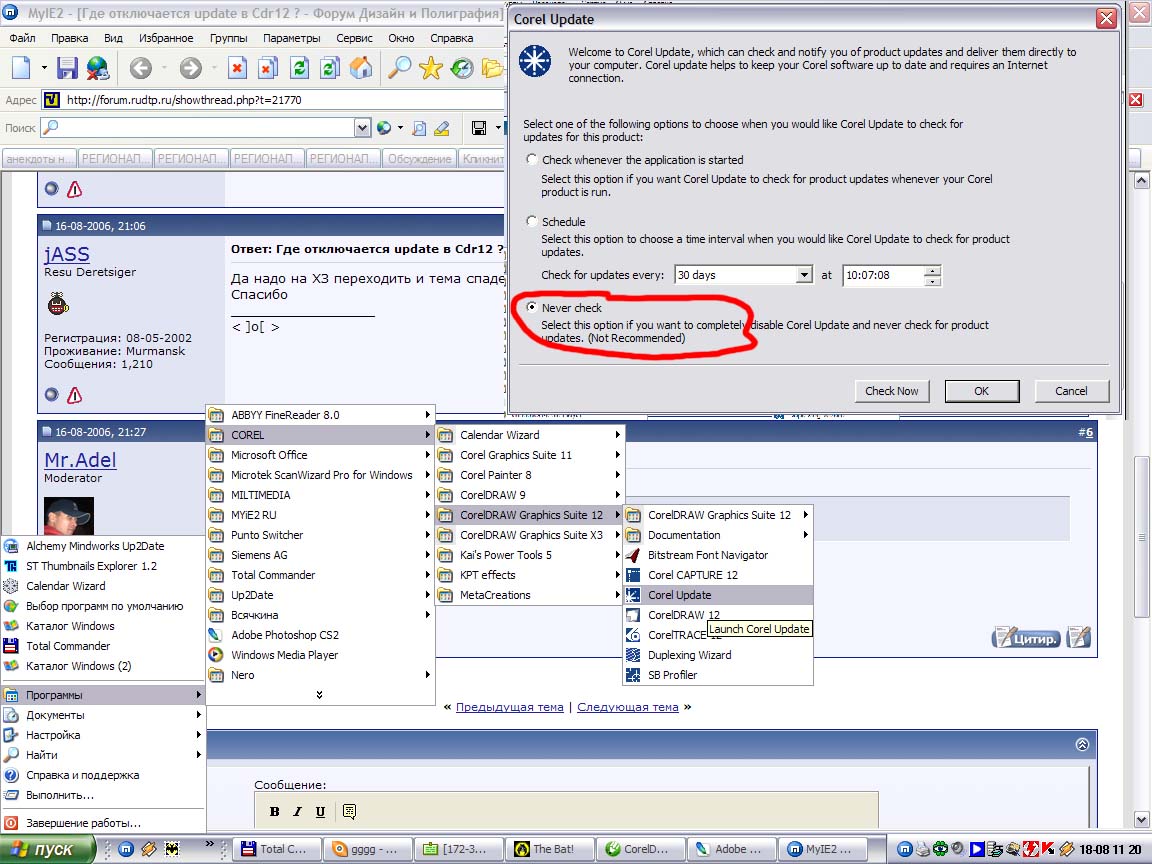Click Cancel in Corel Update dialog
The image size is (1152, 864).
tap(1071, 391)
